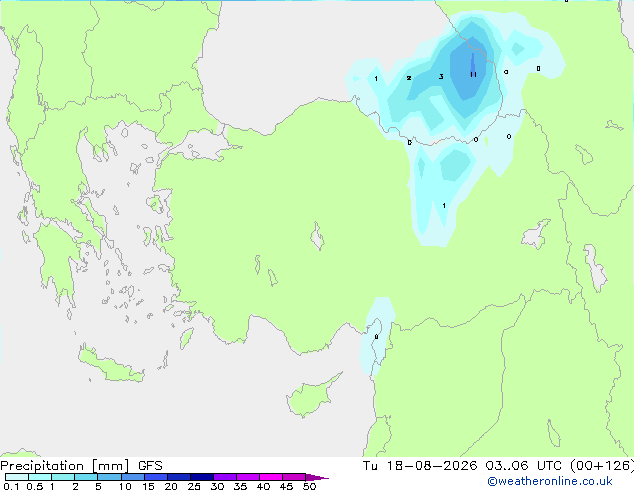Click the legend label '10'
Image resolution: width=634 pixels, height=490 pixels.
click(125, 486)
